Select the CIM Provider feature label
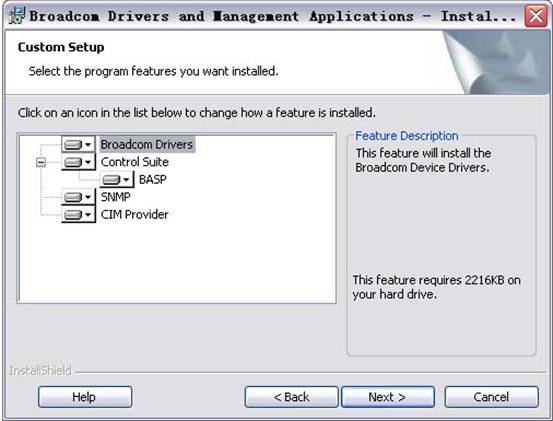553x421 pixels. [x=134, y=214]
